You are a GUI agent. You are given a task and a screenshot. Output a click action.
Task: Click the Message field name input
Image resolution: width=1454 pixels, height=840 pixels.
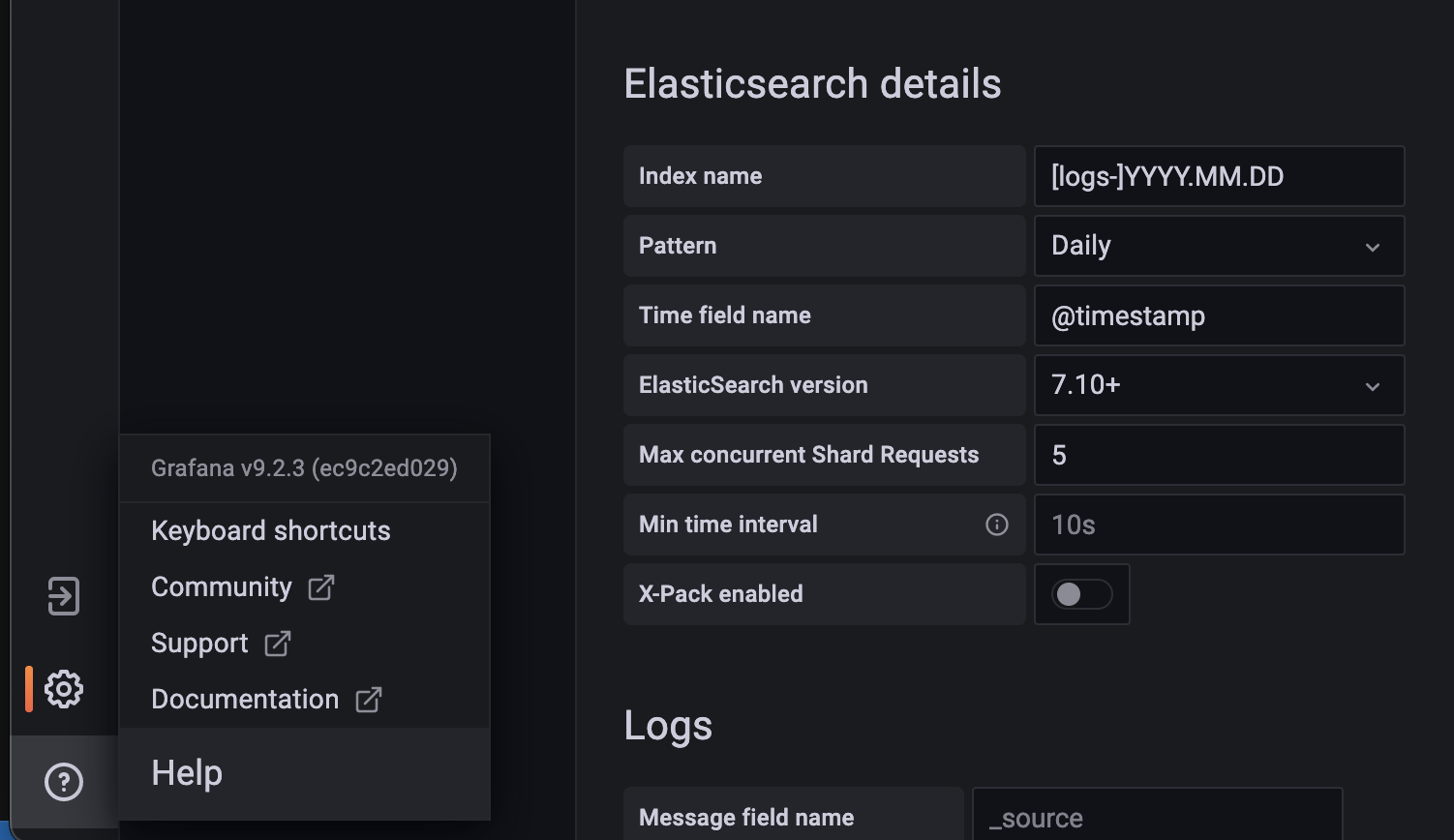pos(1157,818)
